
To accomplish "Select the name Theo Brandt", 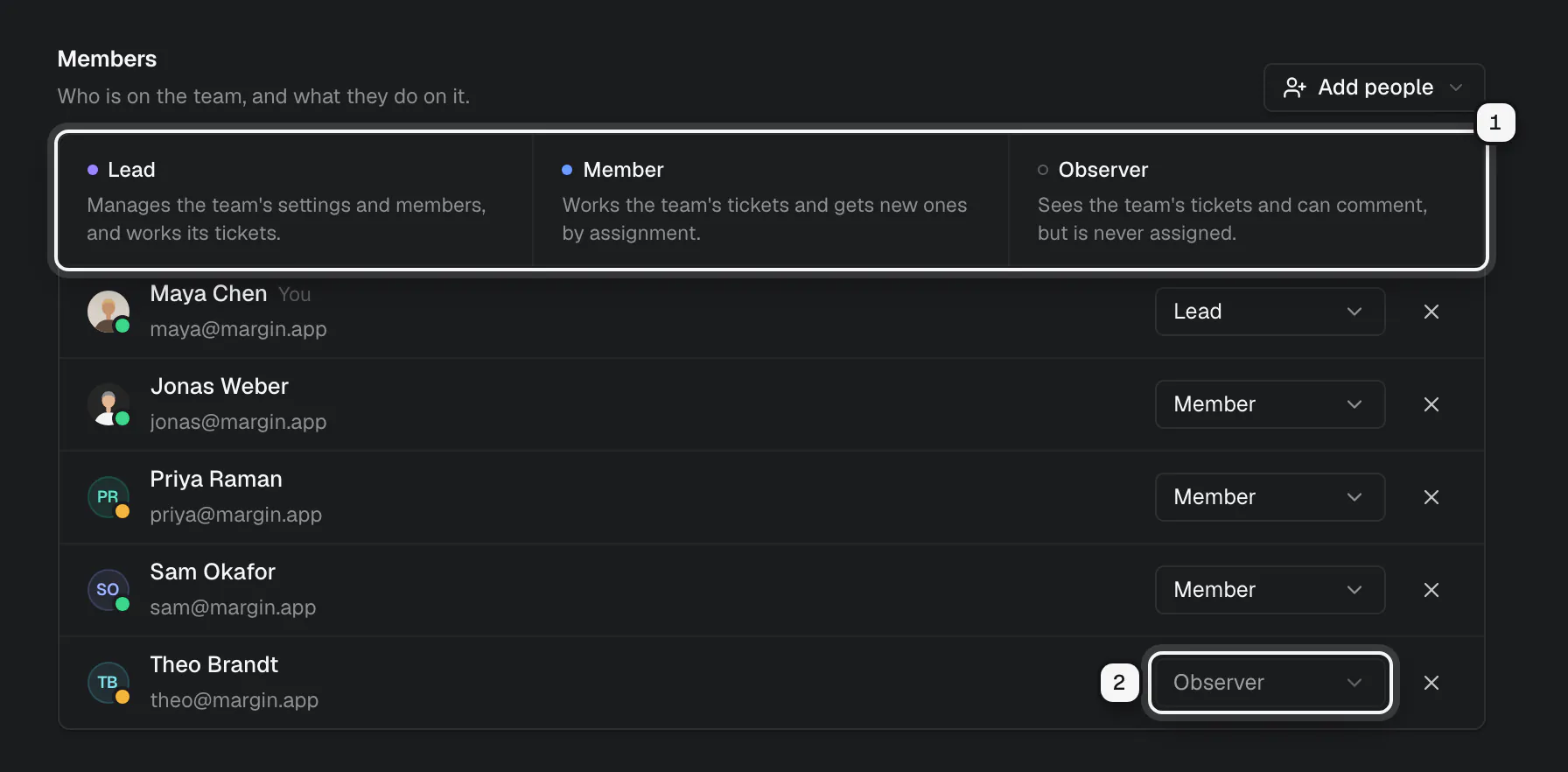I will [x=213, y=665].
